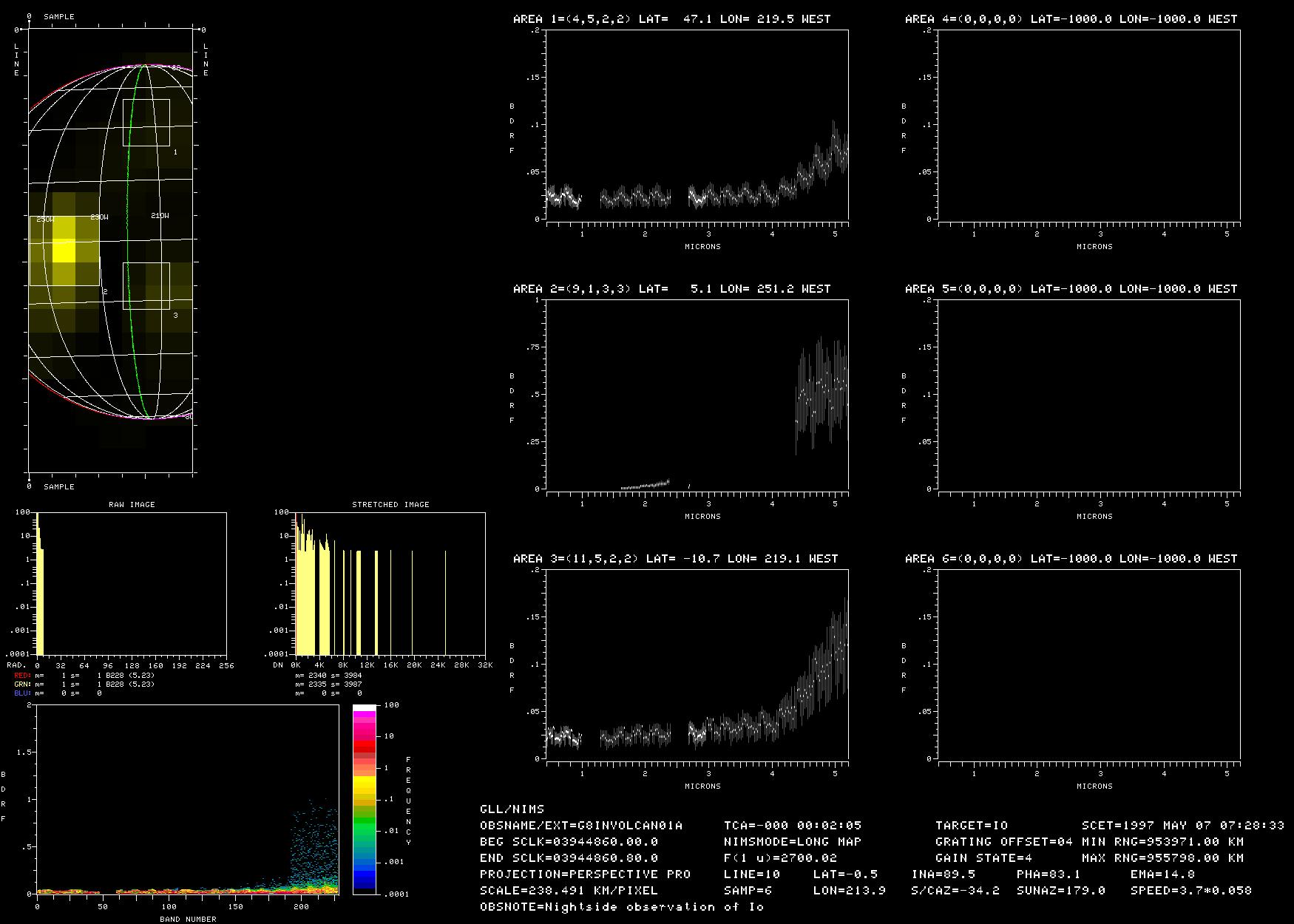Select the empty AREA 6 plot
This screenshot has height=924, width=1294.
pyautogui.click(x=1089, y=664)
